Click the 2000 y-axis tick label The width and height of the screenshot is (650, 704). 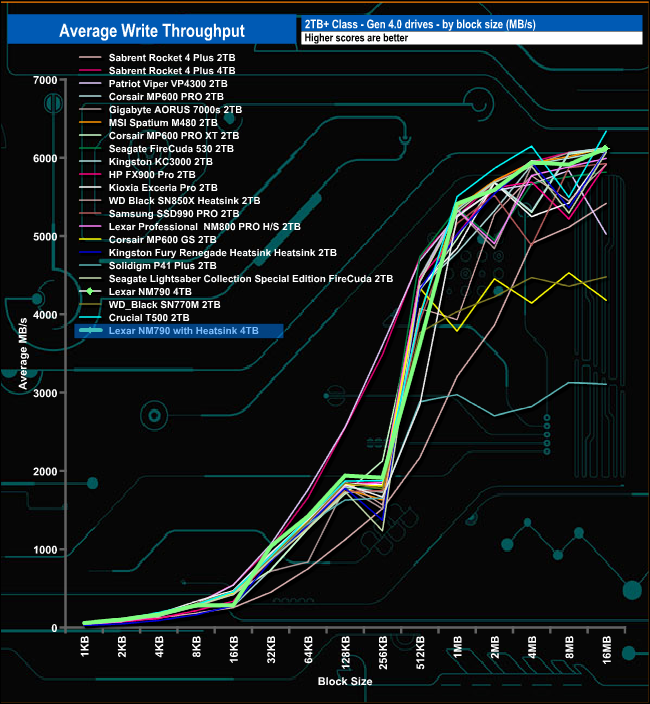pos(45,471)
